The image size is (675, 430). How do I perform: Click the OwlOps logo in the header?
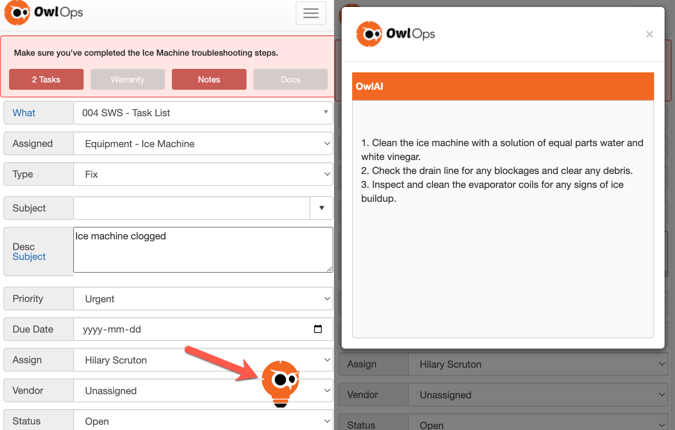point(45,13)
